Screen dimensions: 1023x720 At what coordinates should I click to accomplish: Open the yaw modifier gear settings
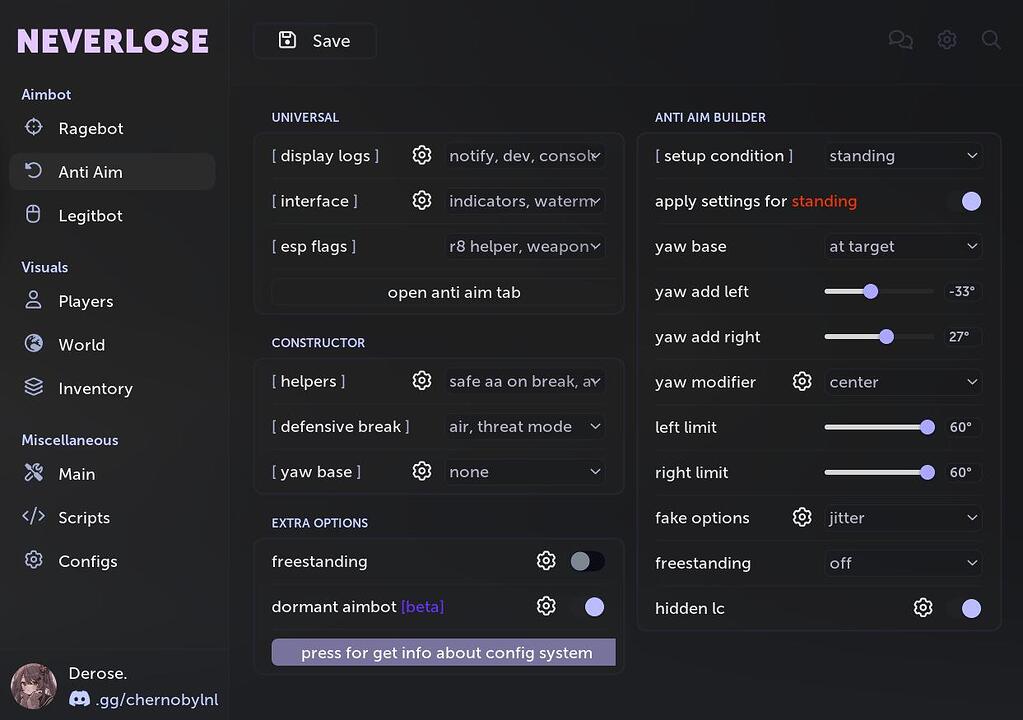coord(801,381)
